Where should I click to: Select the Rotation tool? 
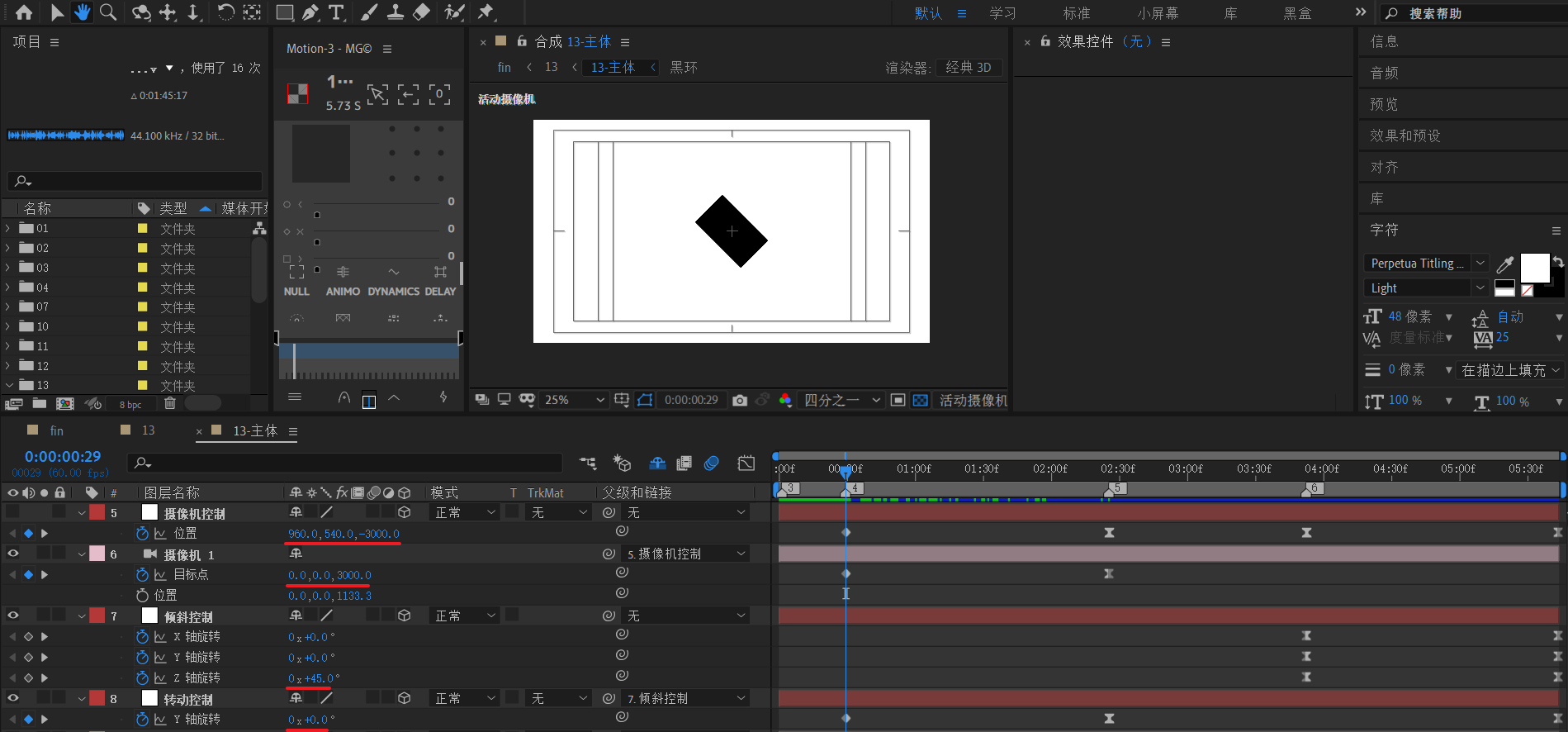(225, 12)
